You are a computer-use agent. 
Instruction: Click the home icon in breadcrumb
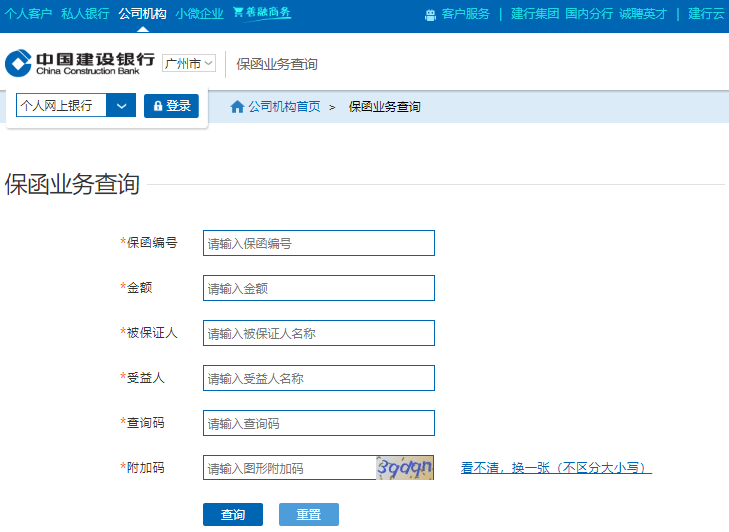(x=237, y=107)
